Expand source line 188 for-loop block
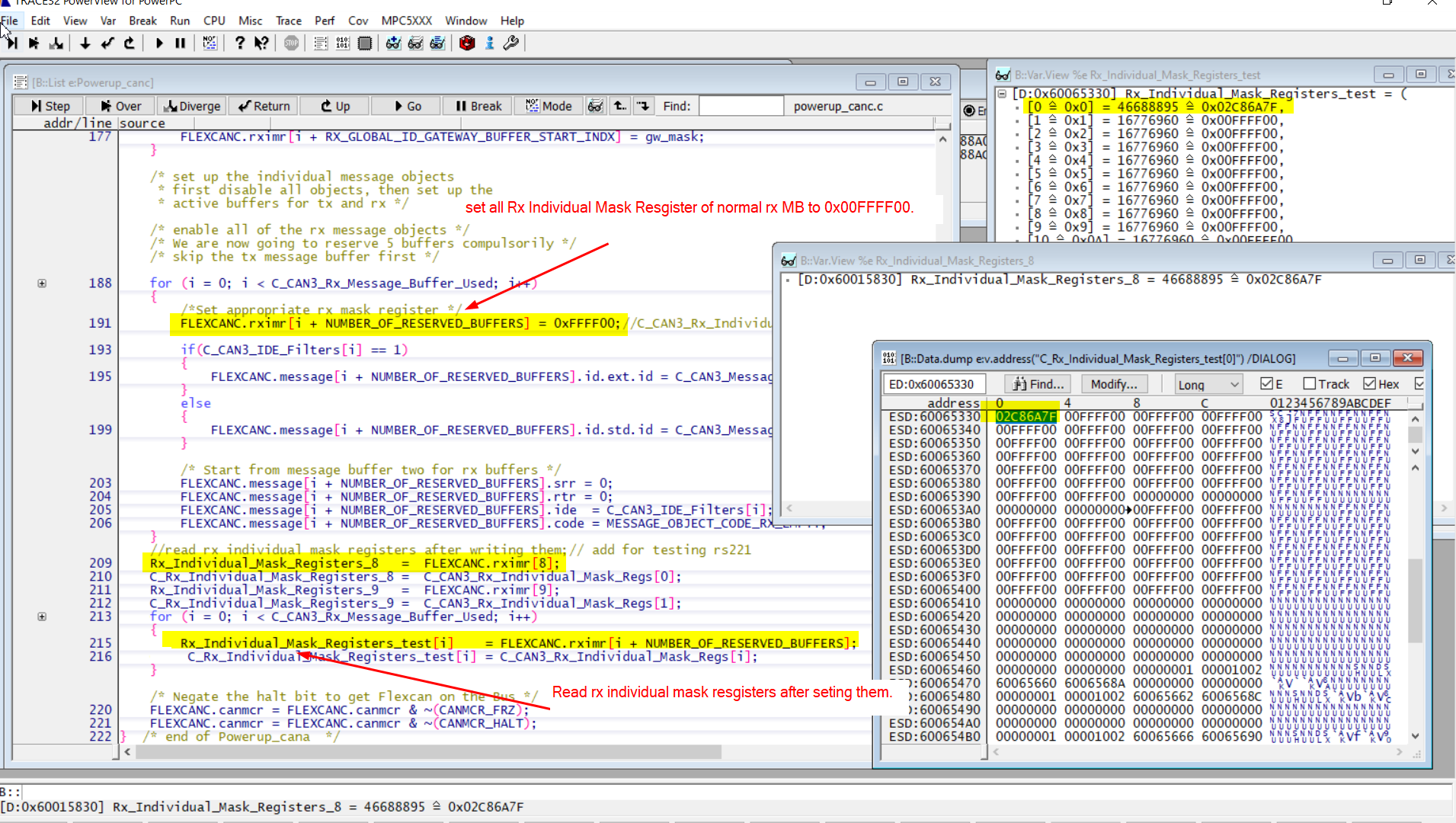Viewport: 1456px width, 823px height. click(42, 283)
